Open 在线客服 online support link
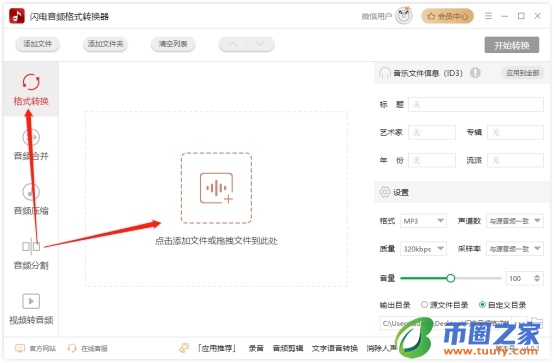Viewport: 554px width, 363px height. (87, 349)
